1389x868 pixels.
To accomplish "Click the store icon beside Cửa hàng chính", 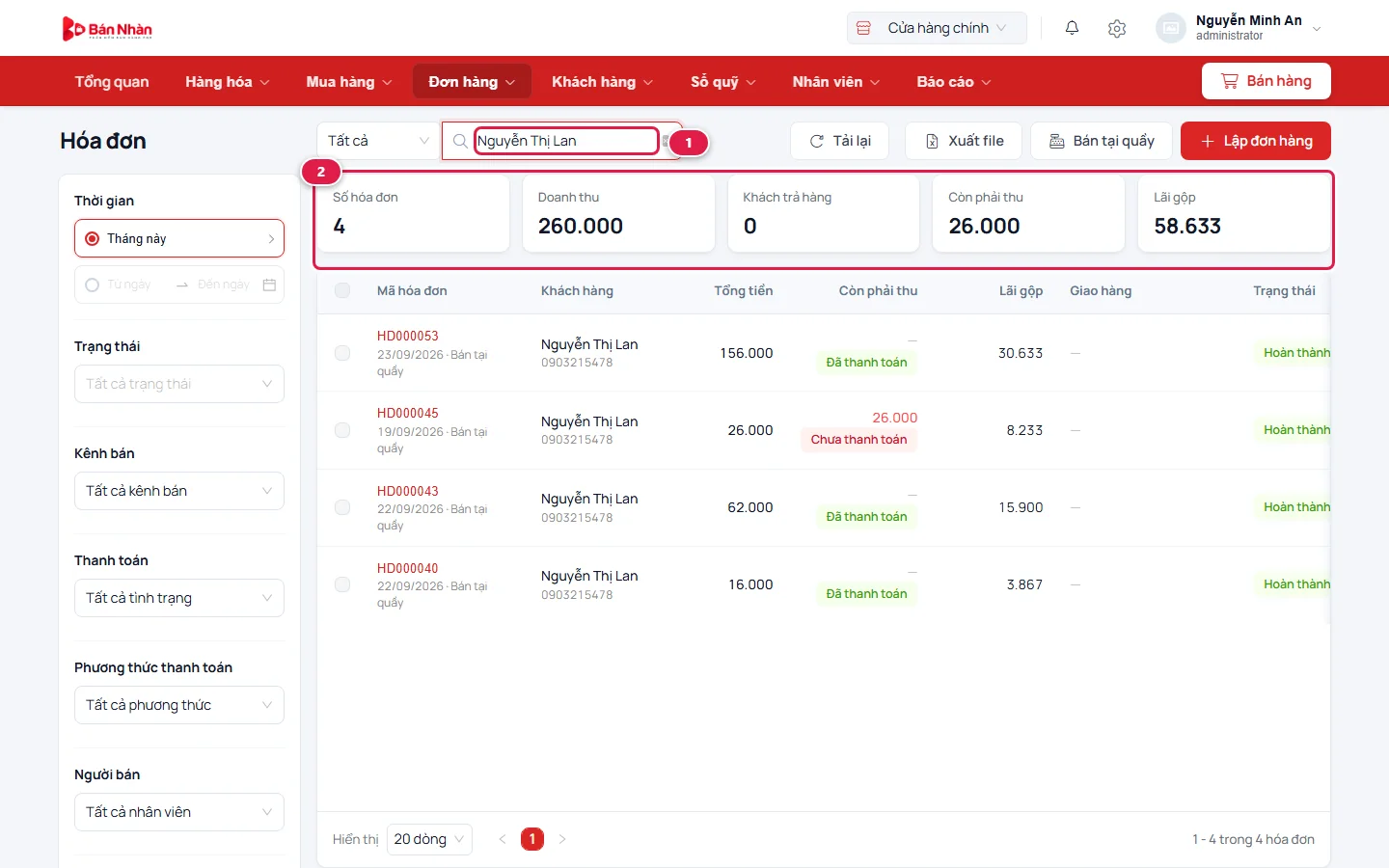I will coord(864,28).
